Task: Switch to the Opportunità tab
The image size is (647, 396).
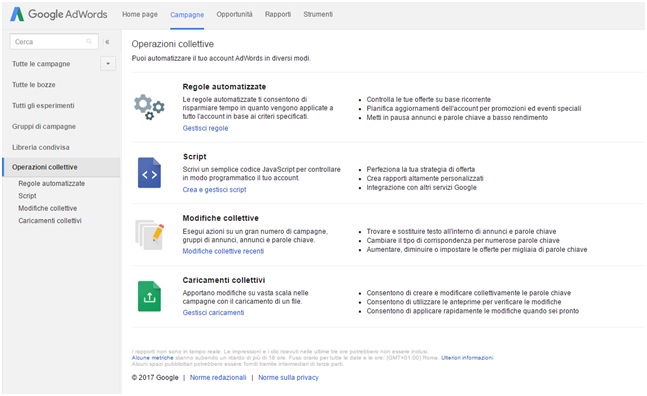Action: (x=234, y=14)
